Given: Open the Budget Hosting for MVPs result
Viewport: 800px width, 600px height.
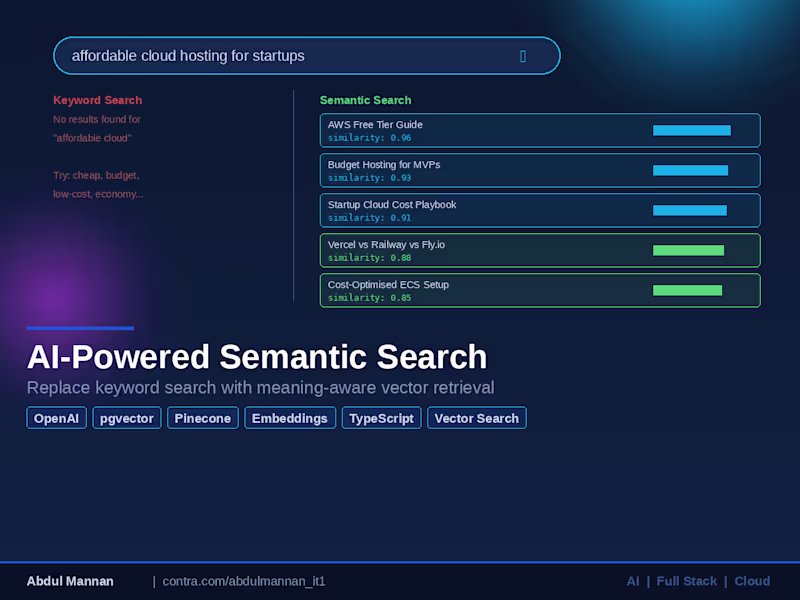Looking at the screenshot, I should (540, 170).
